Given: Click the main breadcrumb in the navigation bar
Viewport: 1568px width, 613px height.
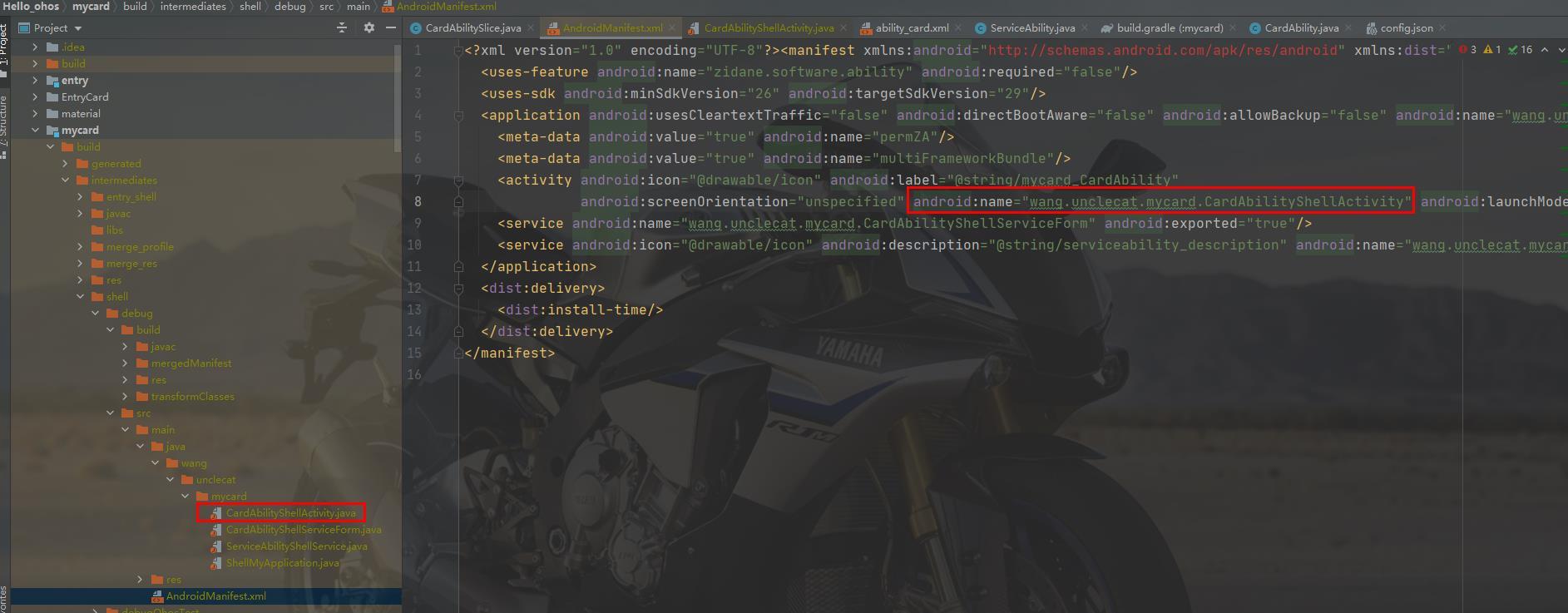Looking at the screenshot, I should pyautogui.click(x=359, y=6).
